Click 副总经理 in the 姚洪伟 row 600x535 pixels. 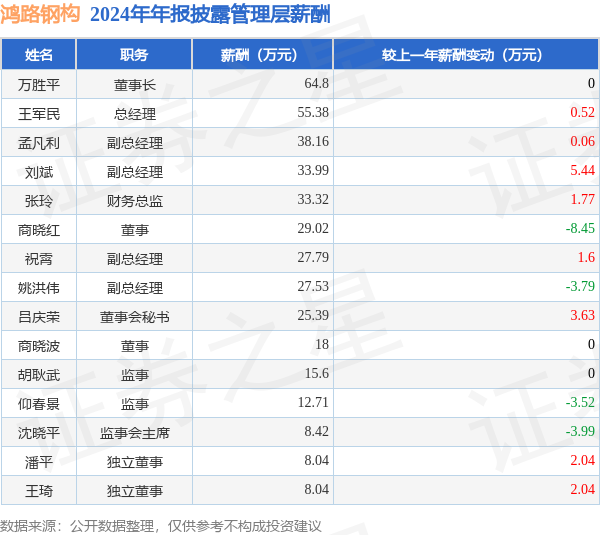[135, 288]
